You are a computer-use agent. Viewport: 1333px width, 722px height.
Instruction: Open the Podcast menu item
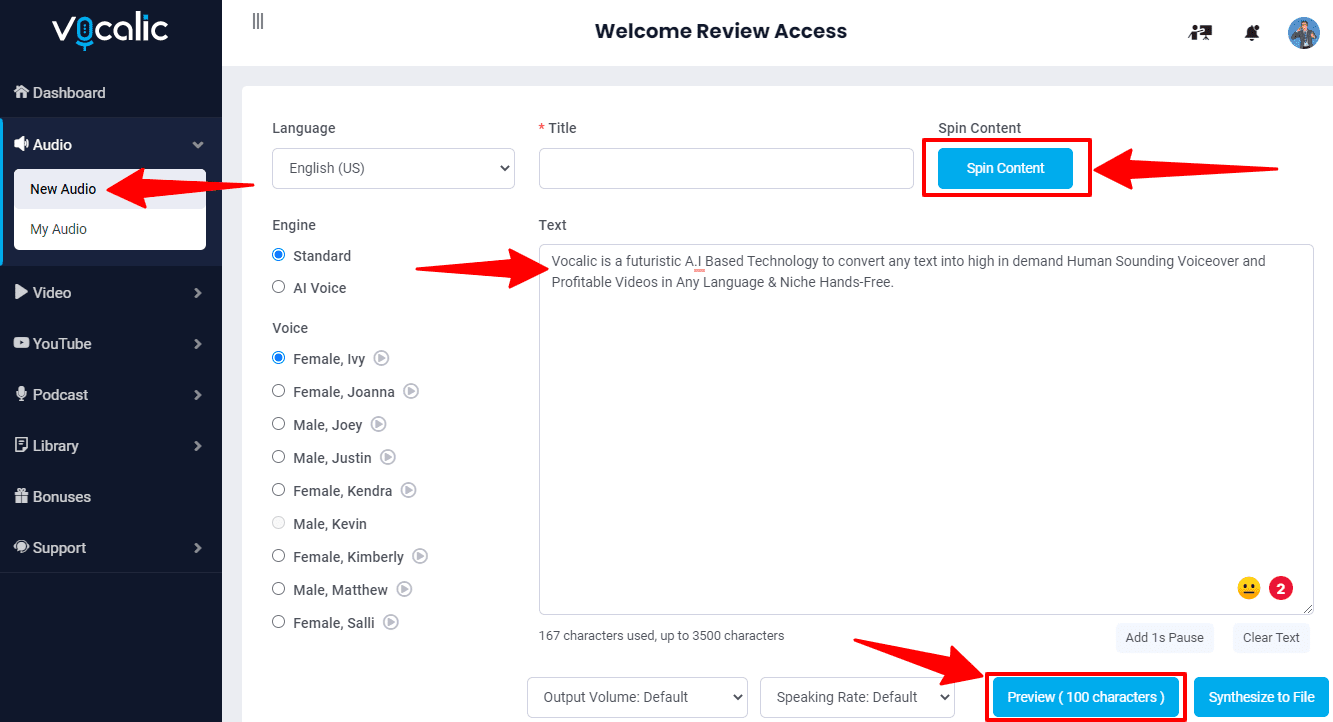click(110, 394)
